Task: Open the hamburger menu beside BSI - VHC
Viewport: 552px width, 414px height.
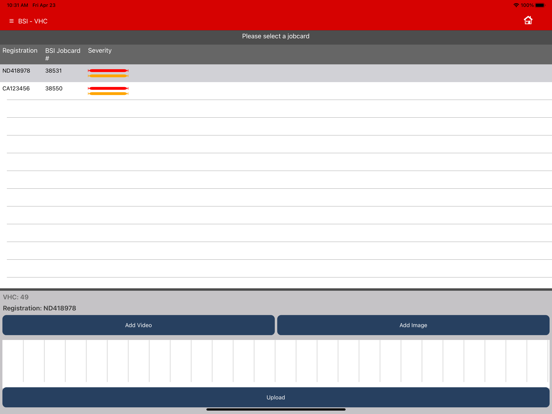Action: tap(11, 21)
